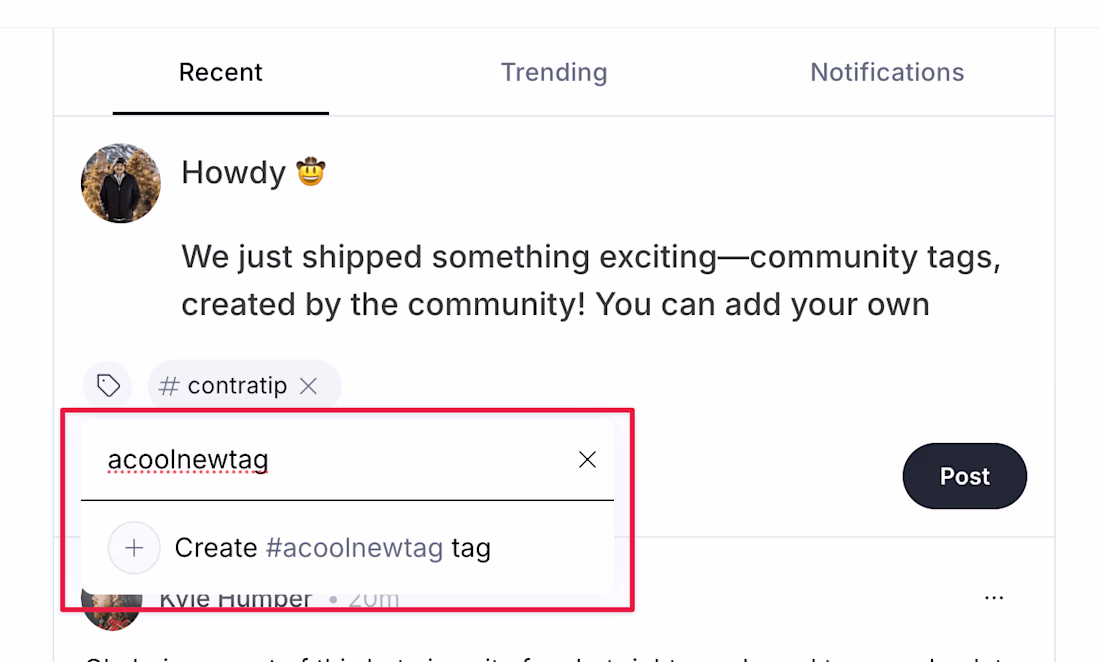Go to the Notifications tab
Screen dimensions: 1100x662
pos(887,73)
